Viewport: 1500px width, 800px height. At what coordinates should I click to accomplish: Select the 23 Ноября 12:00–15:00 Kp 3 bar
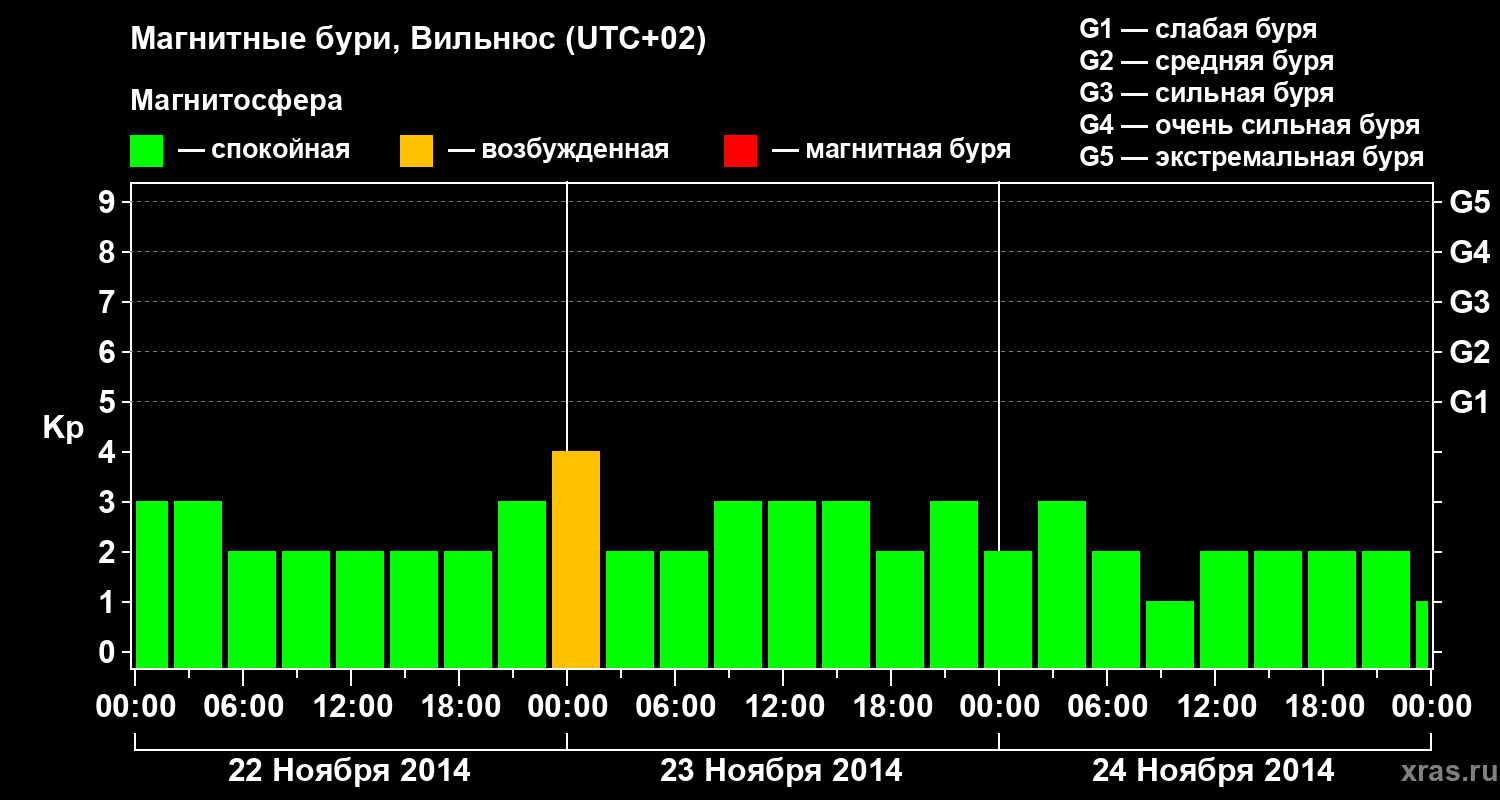click(x=792, y=585)
